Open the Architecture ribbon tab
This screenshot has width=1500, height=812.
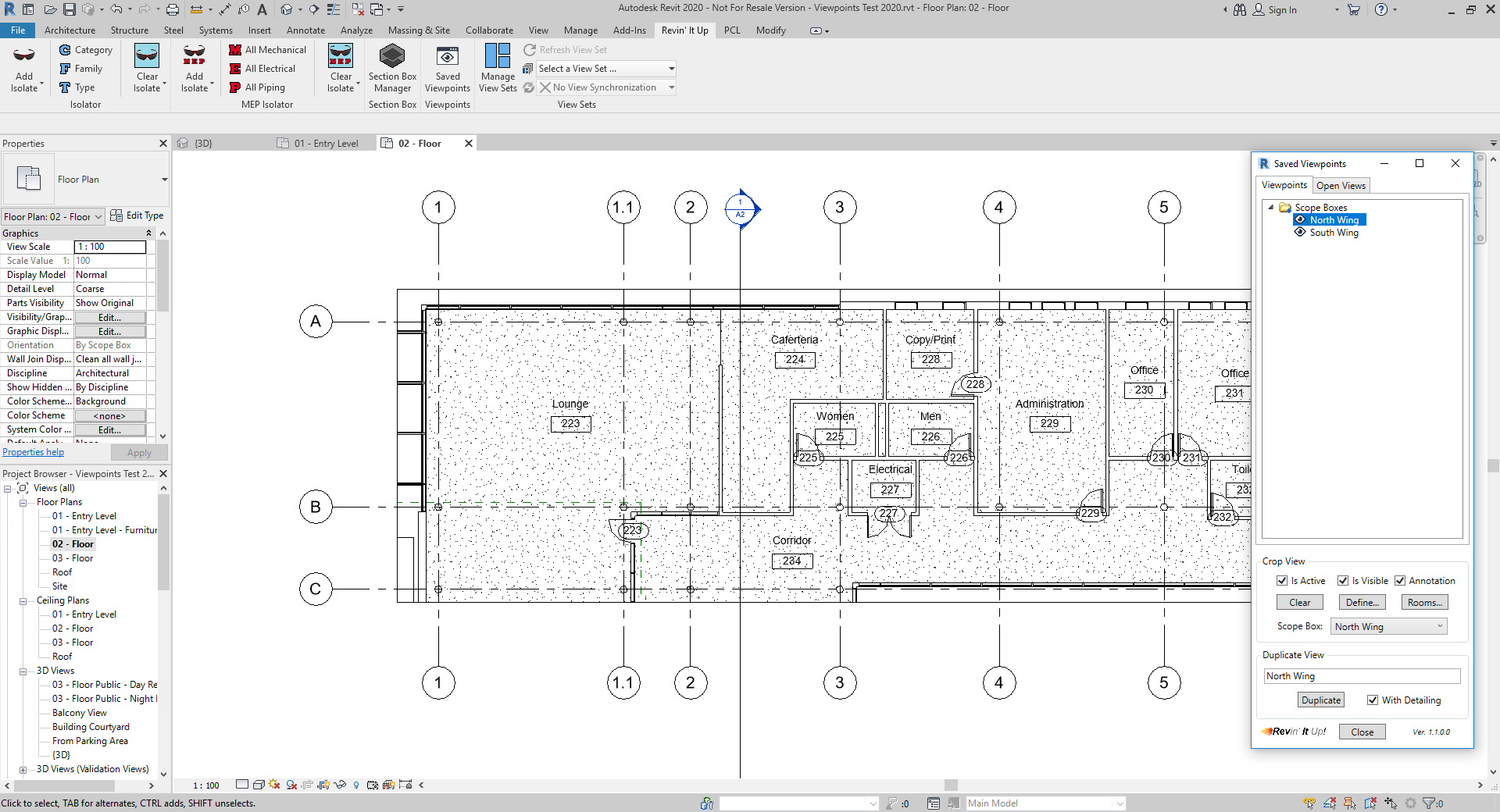tap(70, 30)
